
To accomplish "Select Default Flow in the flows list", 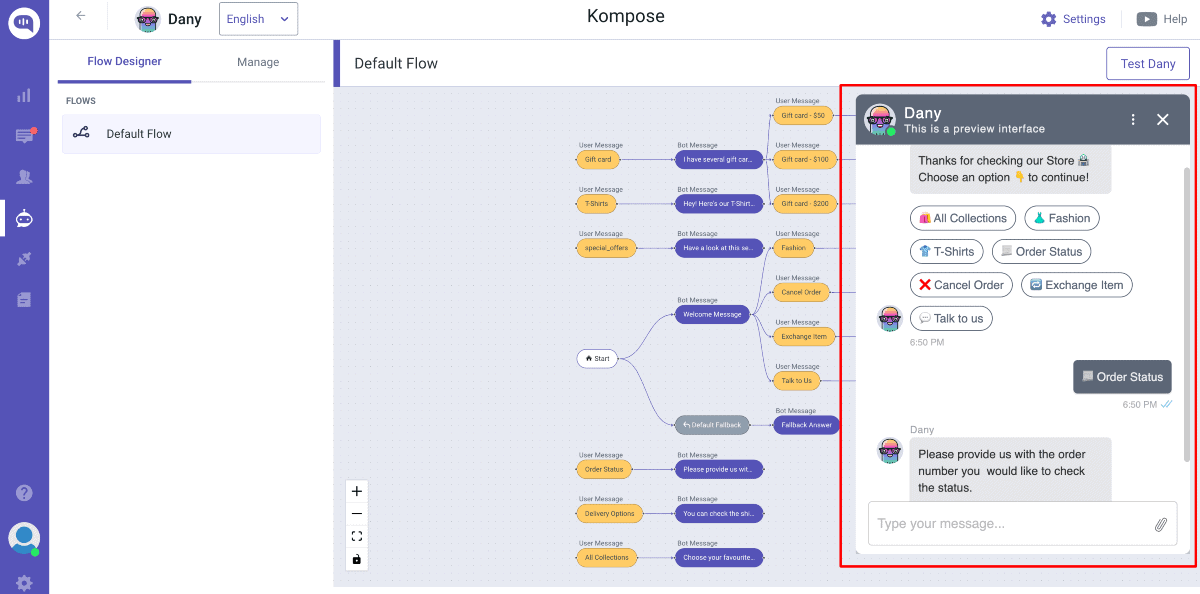I will [191, 134].
